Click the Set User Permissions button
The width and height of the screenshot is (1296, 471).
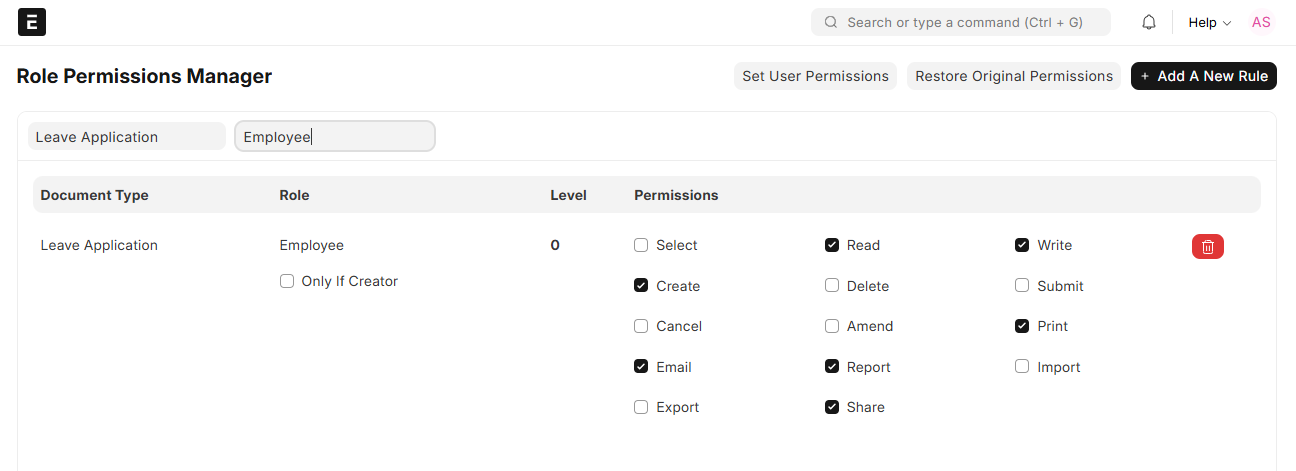click(815, 76)
